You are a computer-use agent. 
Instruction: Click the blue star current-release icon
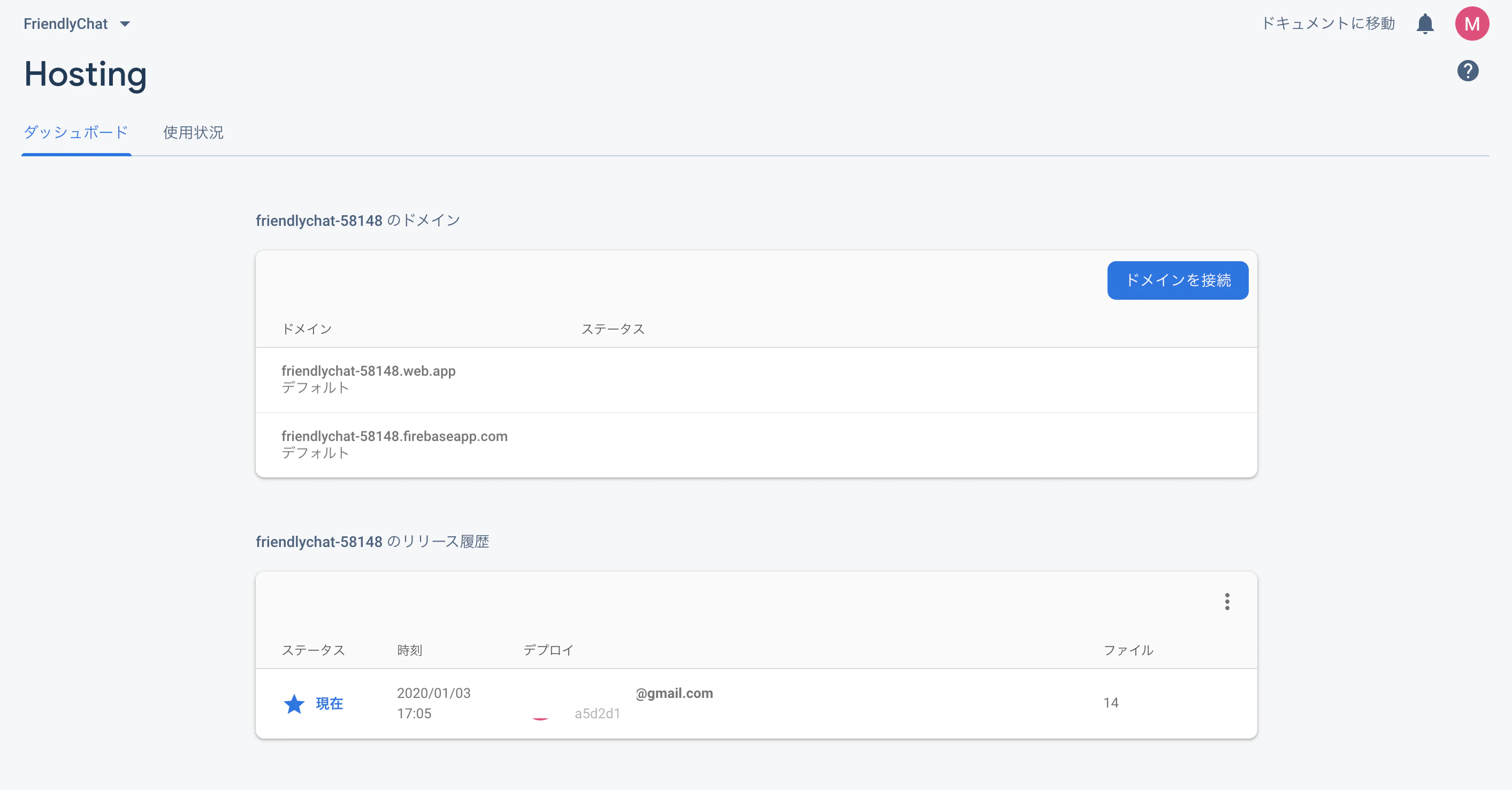[x=294, y=703]
